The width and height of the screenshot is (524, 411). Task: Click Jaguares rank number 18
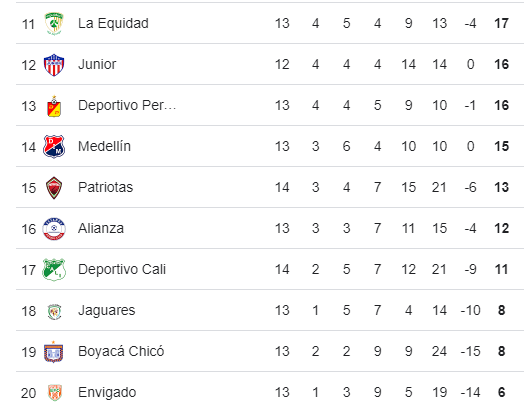coord(29,311)
